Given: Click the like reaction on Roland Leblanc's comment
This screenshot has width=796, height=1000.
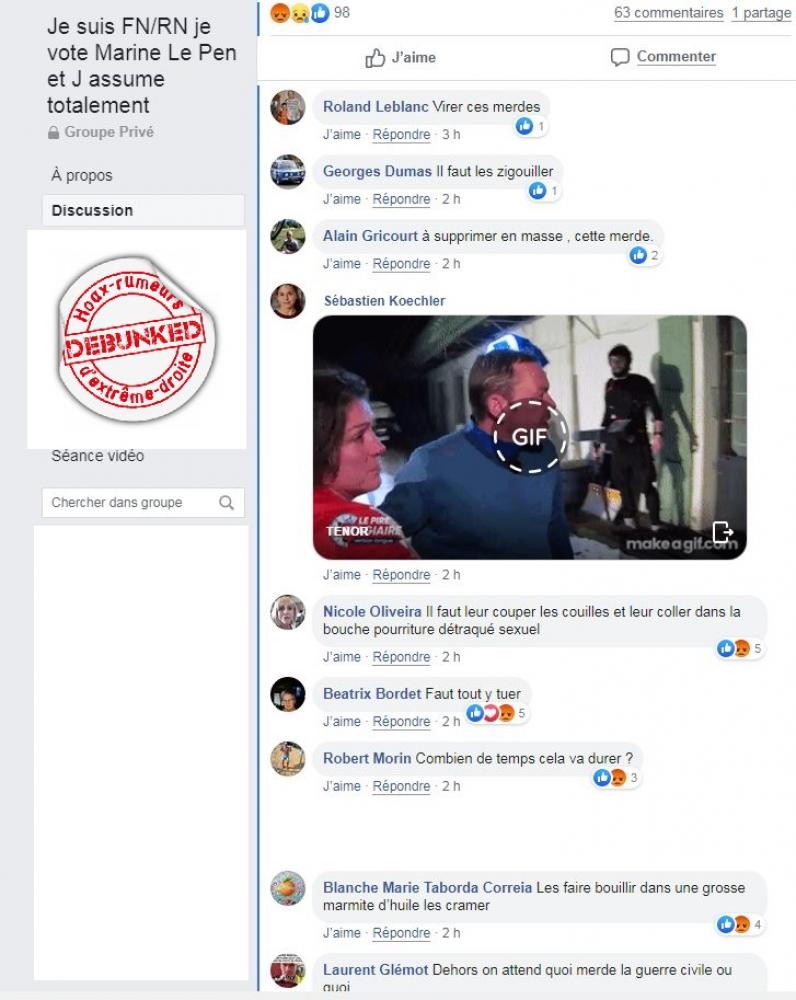Looking at the screenshot, I should pyautogui.click(x=531, y=126).
